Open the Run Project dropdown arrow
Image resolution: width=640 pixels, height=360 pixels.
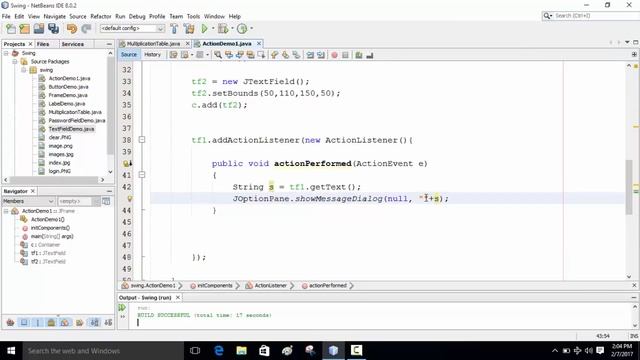(x=213, y=29)
